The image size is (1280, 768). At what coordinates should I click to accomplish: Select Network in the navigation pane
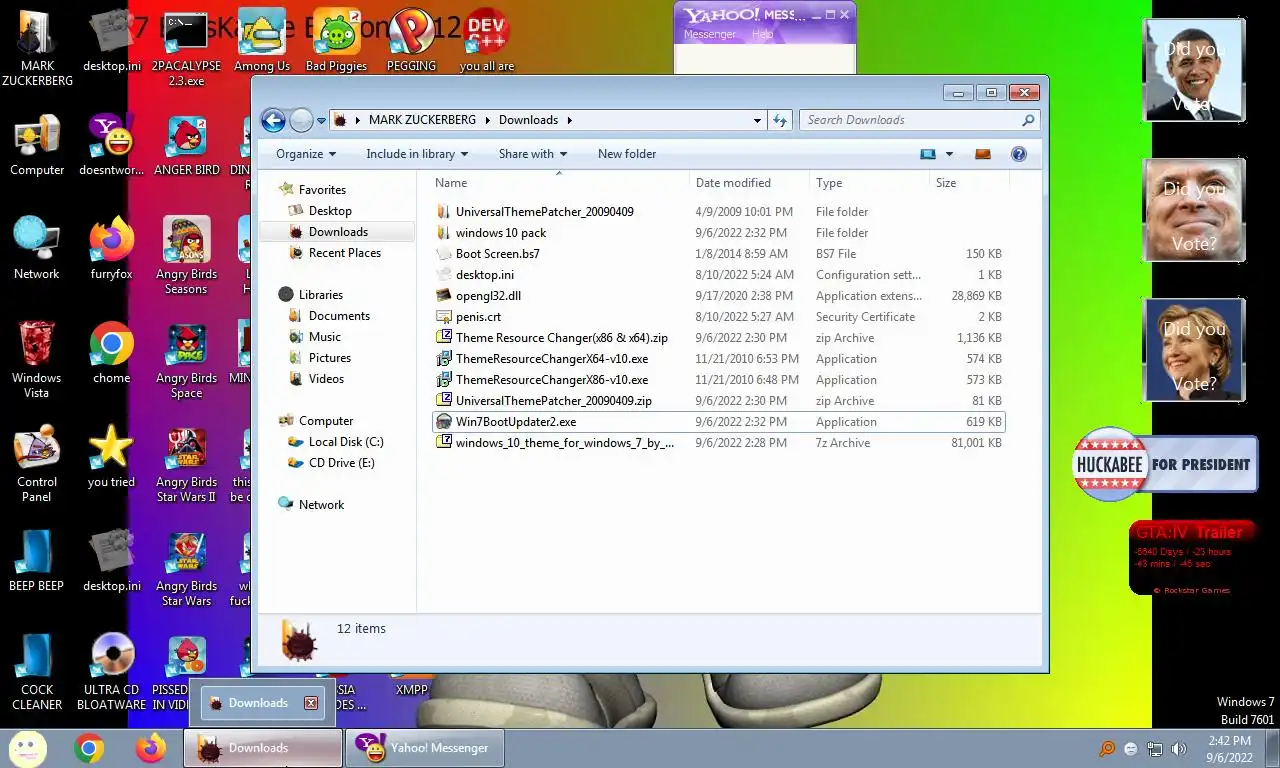[321, 505]
